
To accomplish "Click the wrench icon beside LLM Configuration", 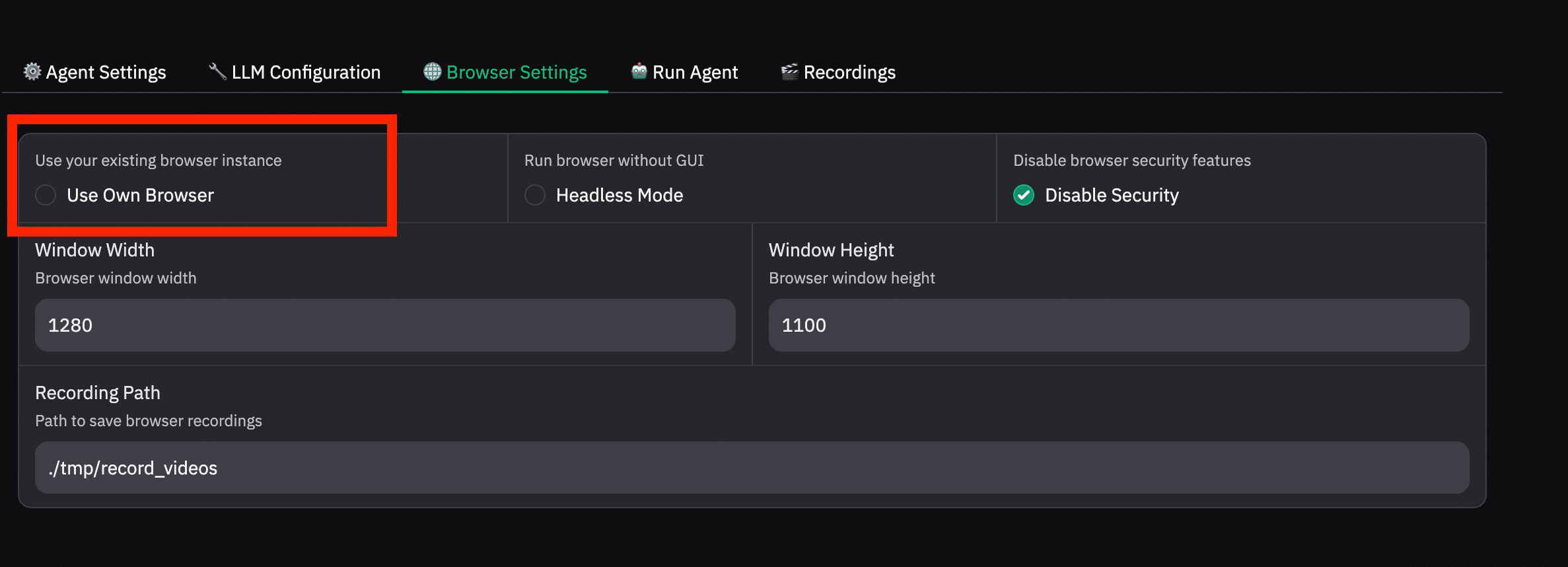I will coord(217,71).
